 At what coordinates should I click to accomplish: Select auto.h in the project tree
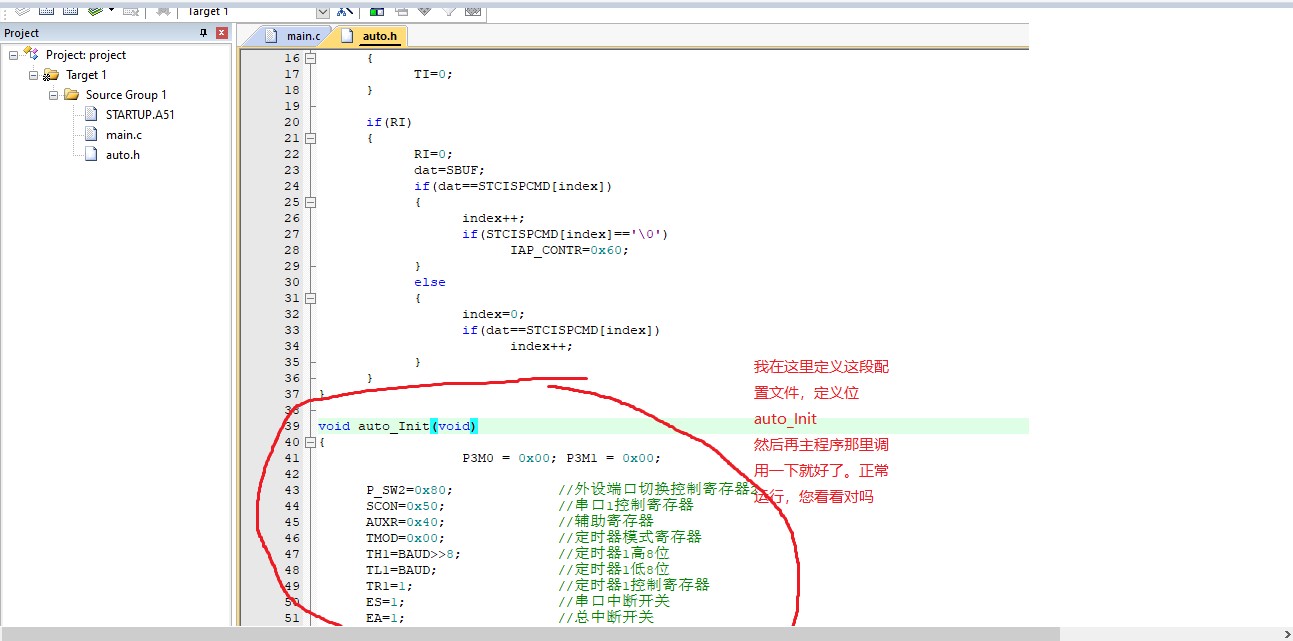tap(123, 154)
